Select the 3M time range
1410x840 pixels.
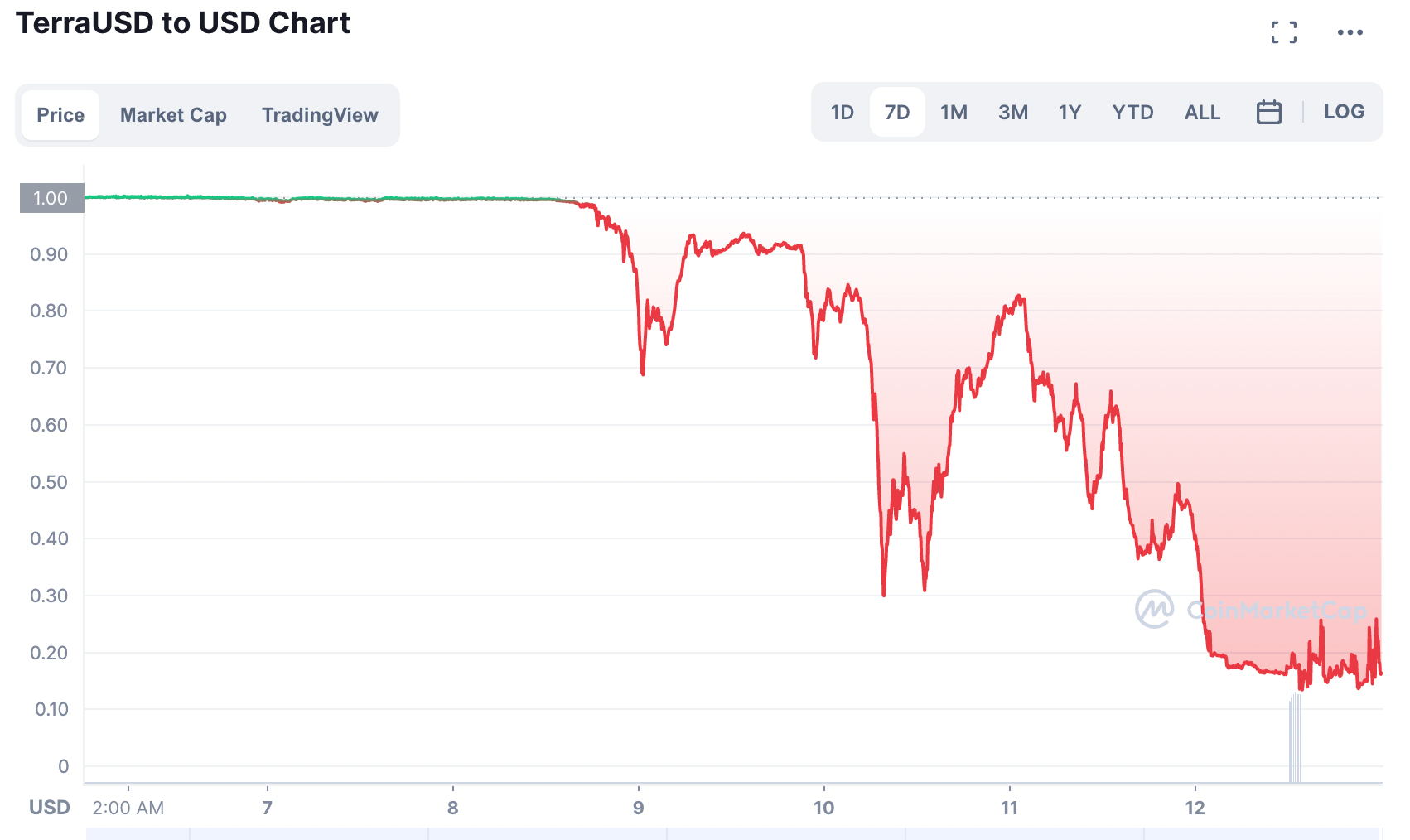coord(1012,112)
